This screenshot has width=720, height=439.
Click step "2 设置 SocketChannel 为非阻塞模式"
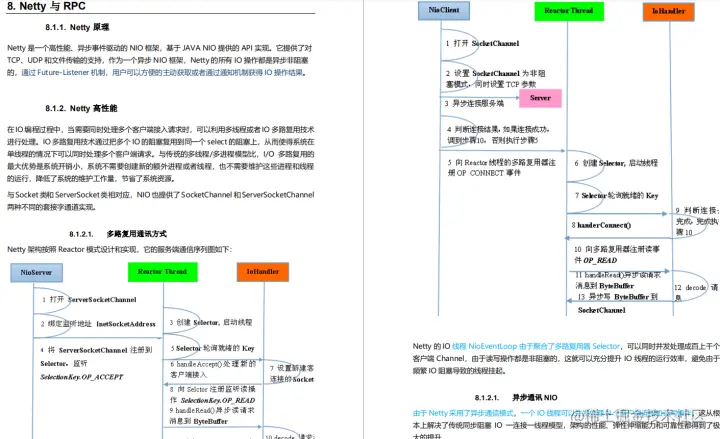tap(495, 79)
